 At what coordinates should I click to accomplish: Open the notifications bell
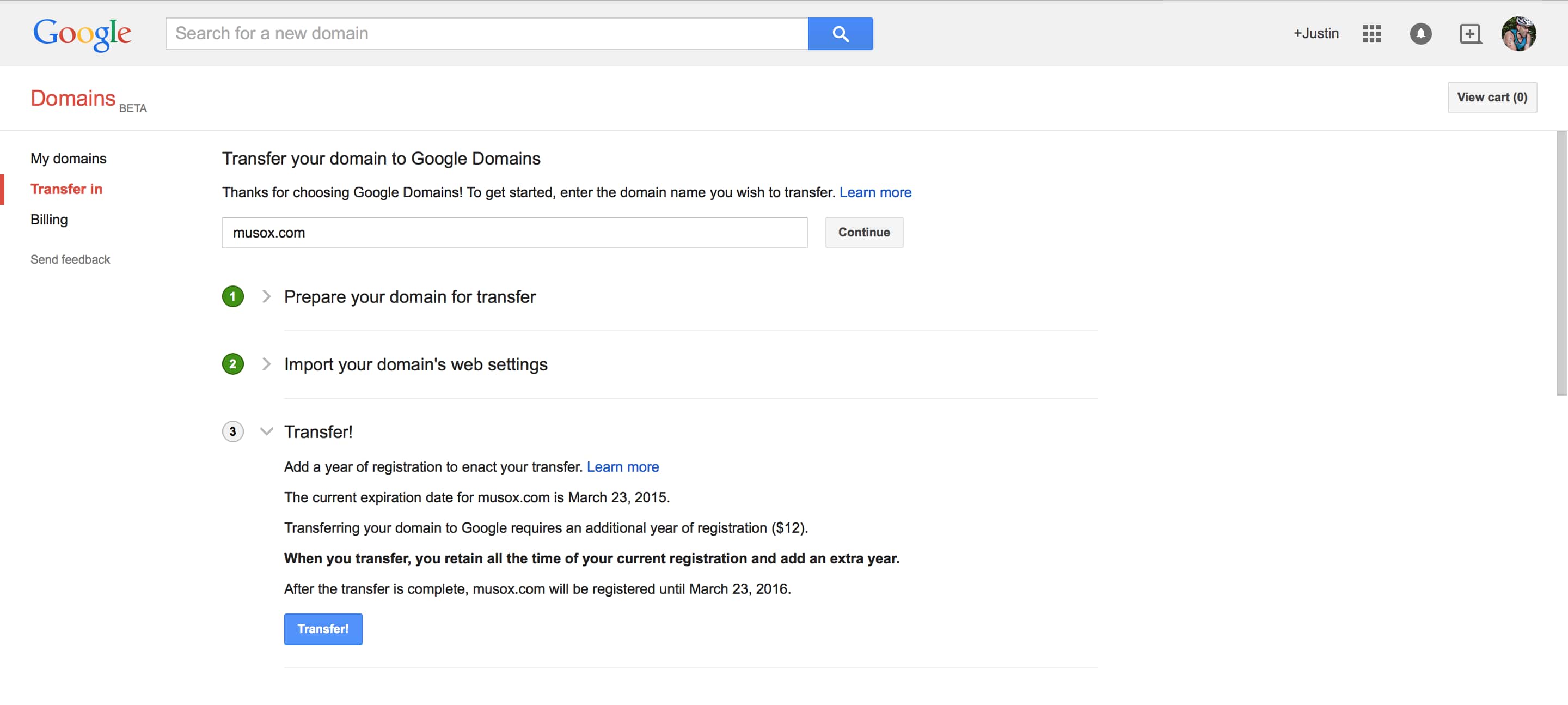[1420, 34]
